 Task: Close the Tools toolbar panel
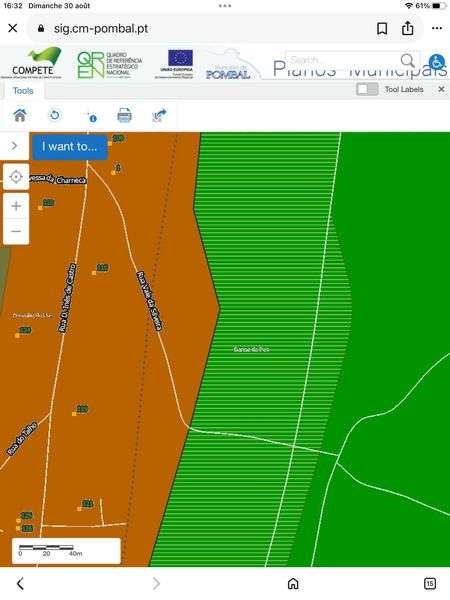(x=441, y=89)
